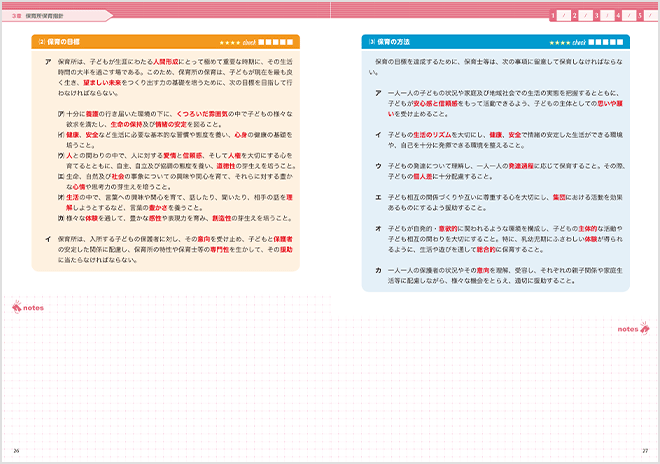Click the red keyword 発達過程

pos(521,166)
